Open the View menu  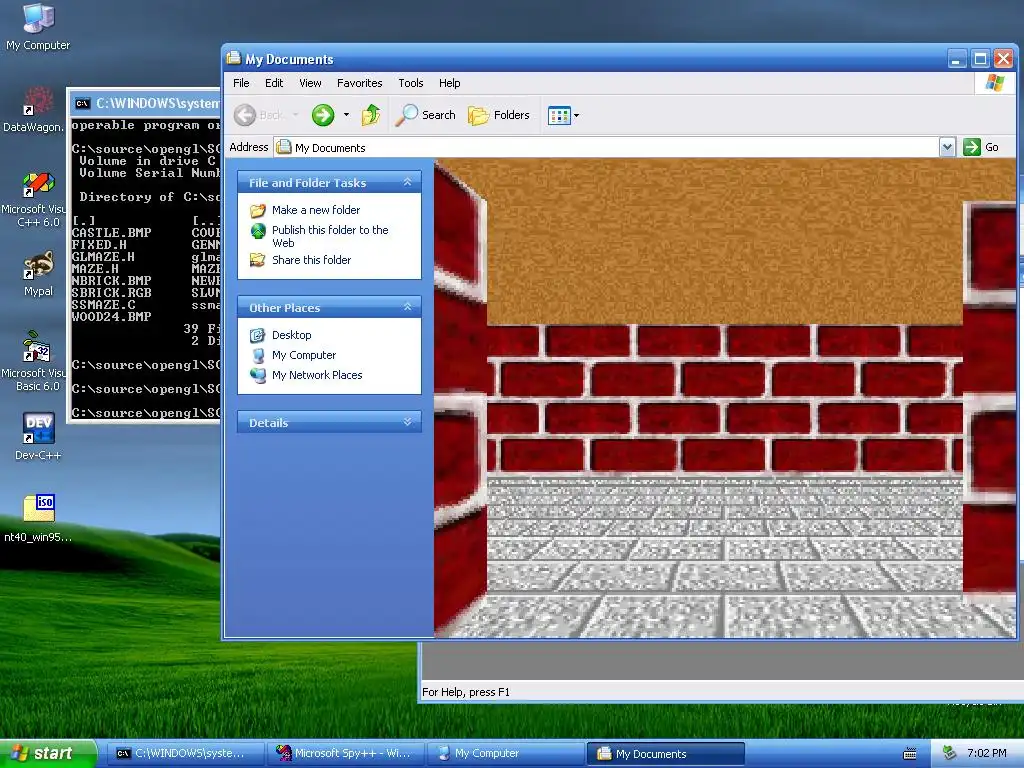[x=310, y=83]
